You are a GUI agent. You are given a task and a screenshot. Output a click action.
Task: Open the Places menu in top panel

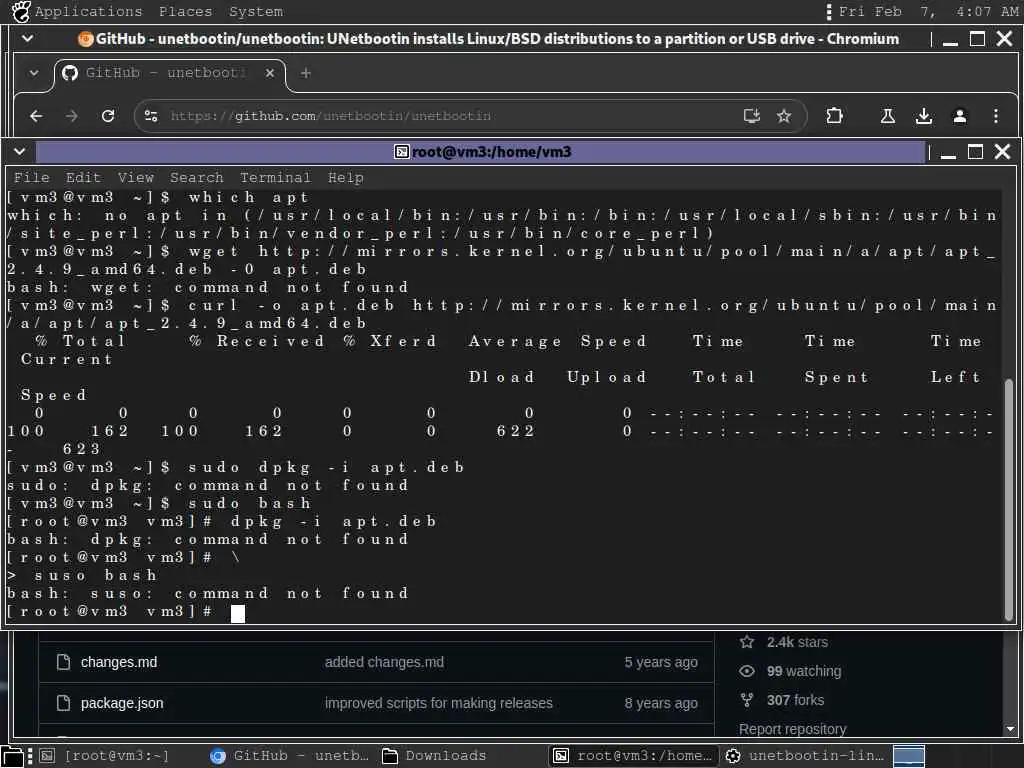(x=185, y=12)
